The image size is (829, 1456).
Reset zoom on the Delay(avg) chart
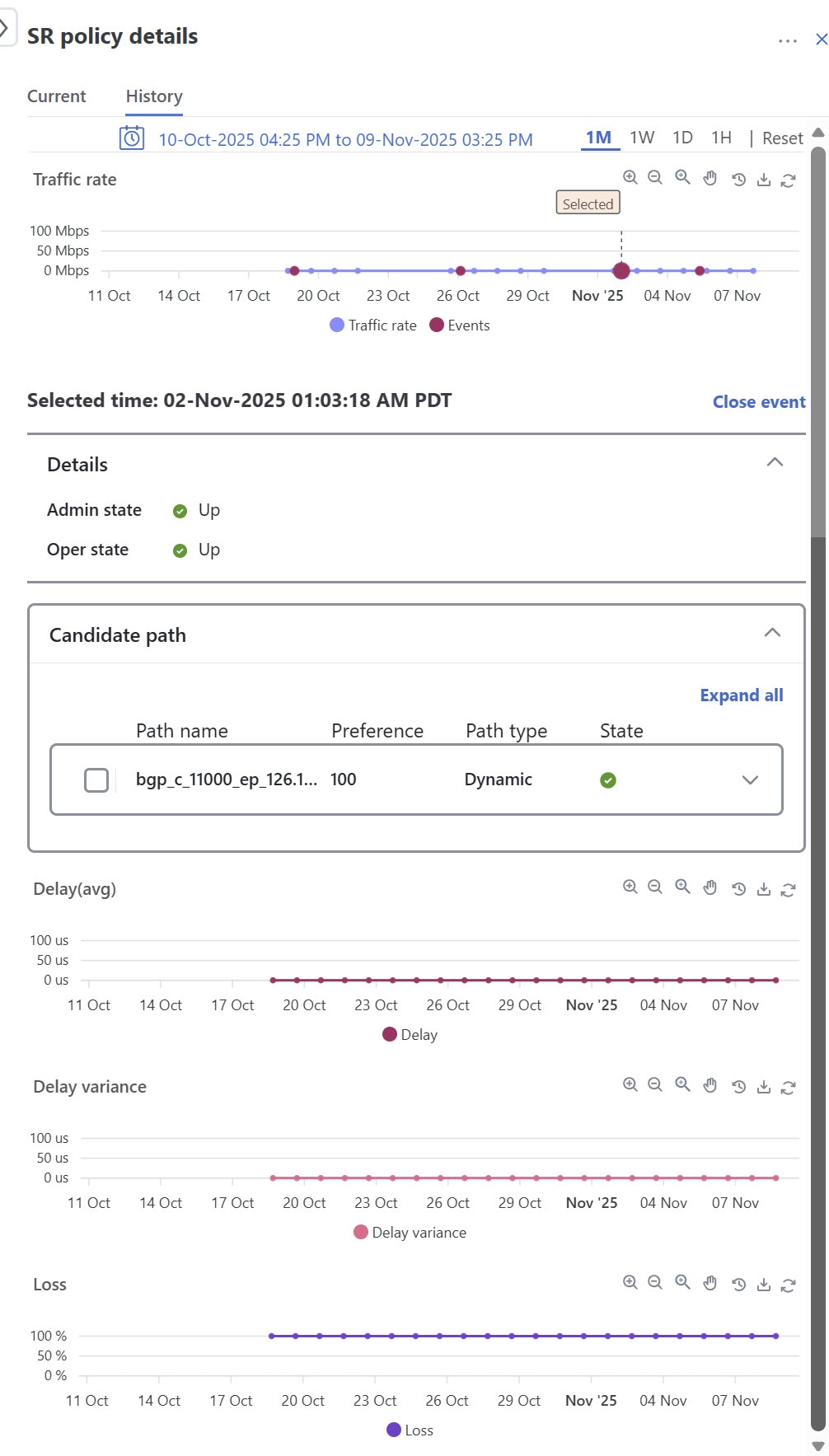738,889
